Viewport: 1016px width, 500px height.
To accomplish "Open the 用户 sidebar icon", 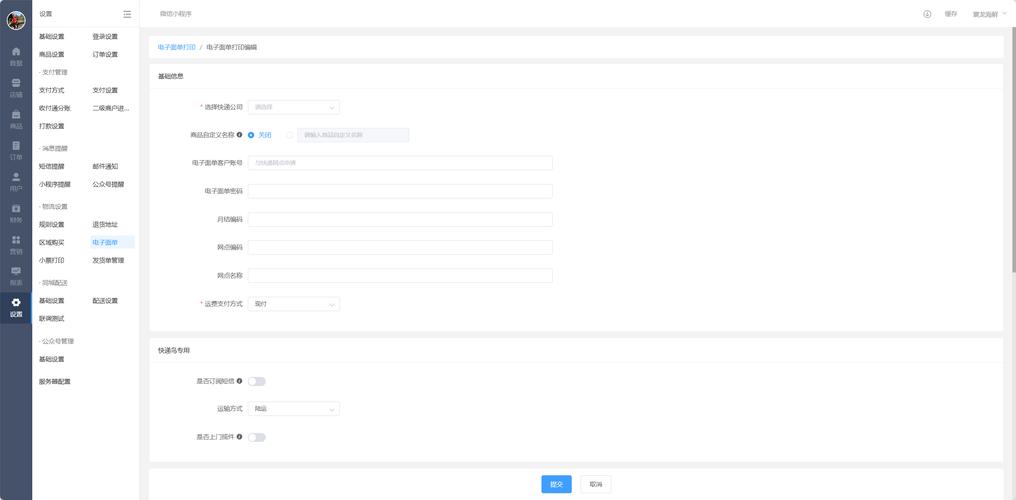I will (x=16, y=181).
